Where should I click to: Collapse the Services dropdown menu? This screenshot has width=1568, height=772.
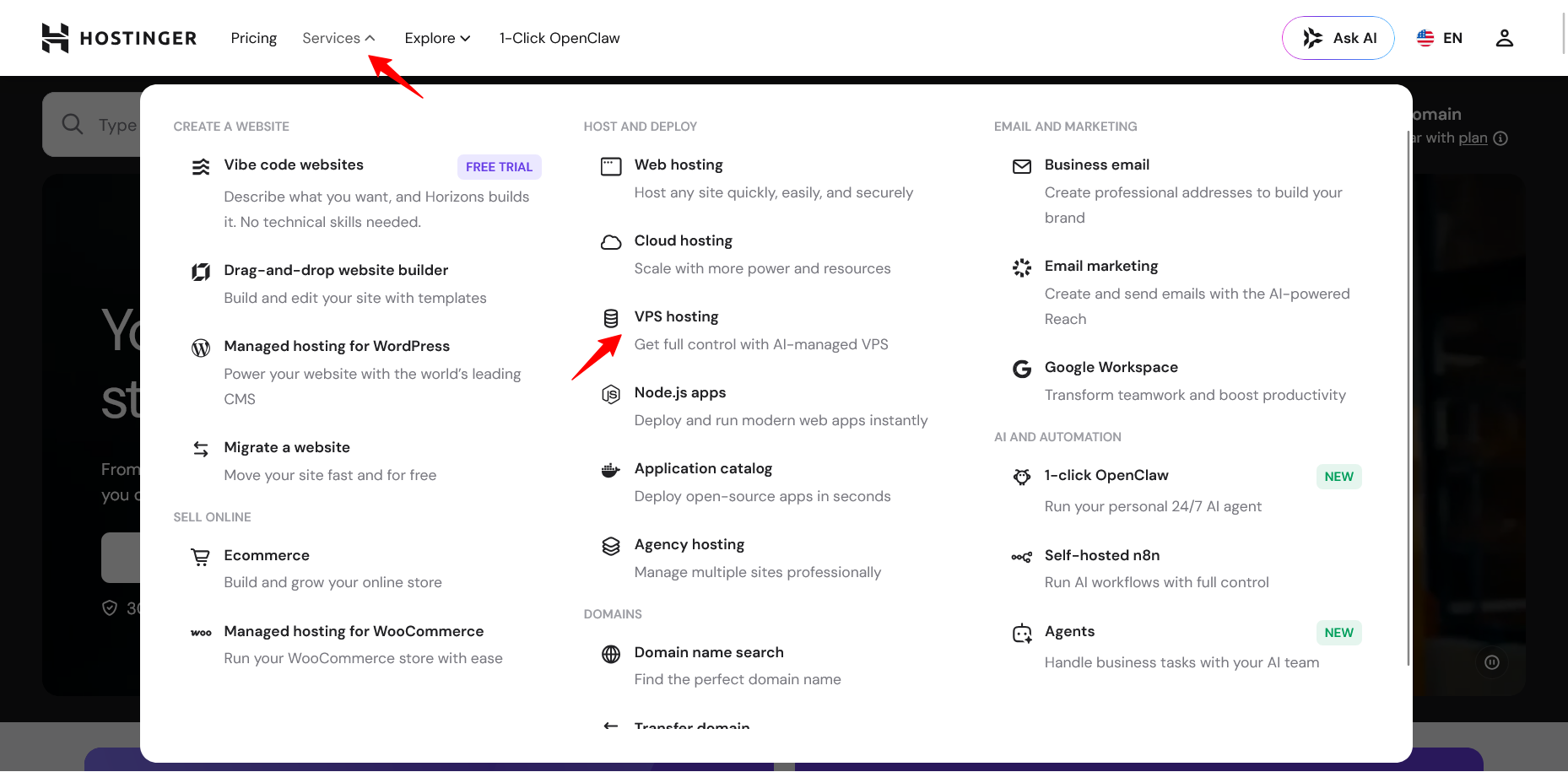click(338, 38)
